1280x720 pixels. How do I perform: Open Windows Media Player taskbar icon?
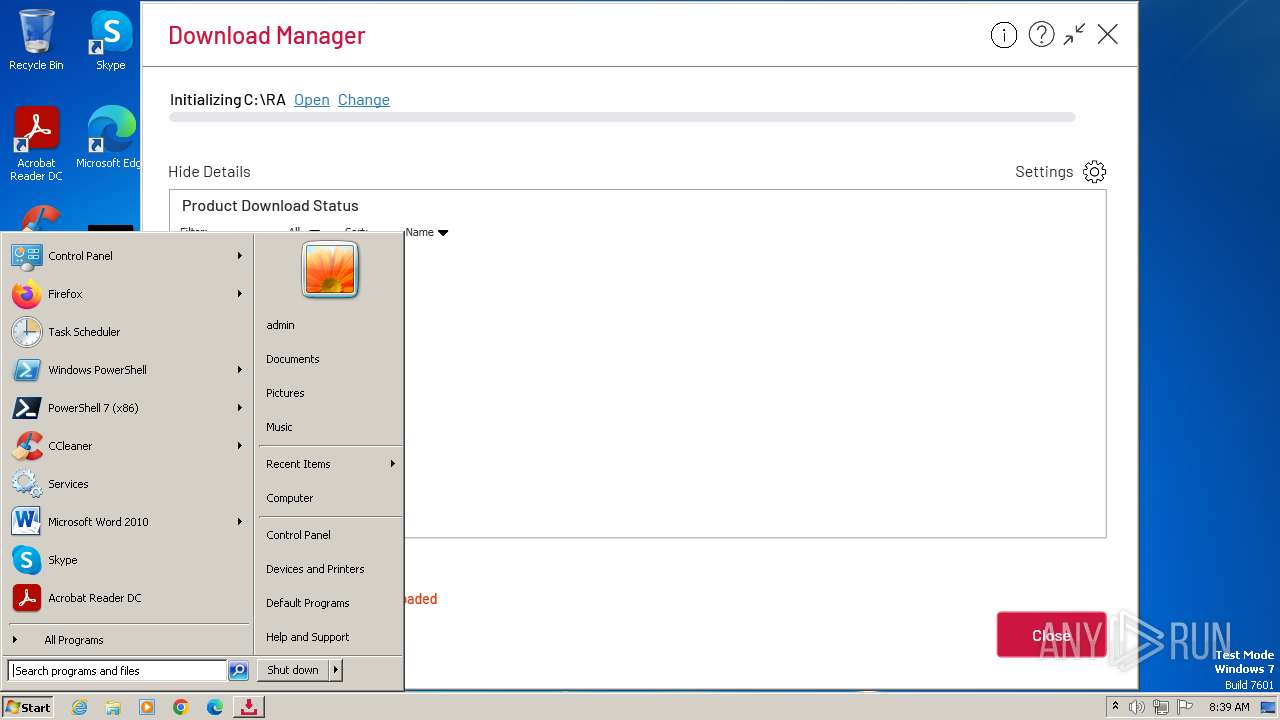(x=147, y=707)
